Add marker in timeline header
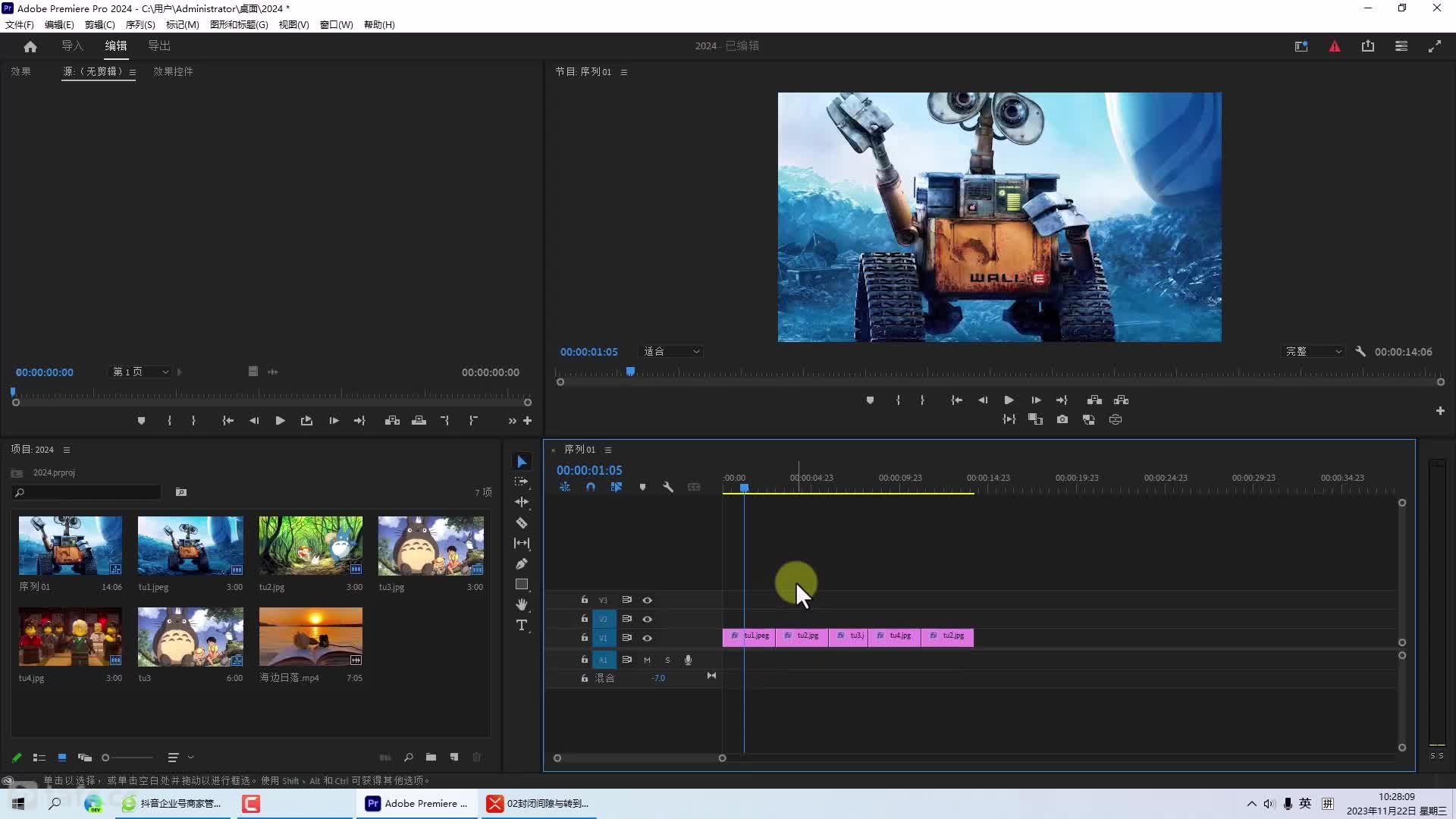This screenshot has width=1456, height=819. (x=642, y=487)
